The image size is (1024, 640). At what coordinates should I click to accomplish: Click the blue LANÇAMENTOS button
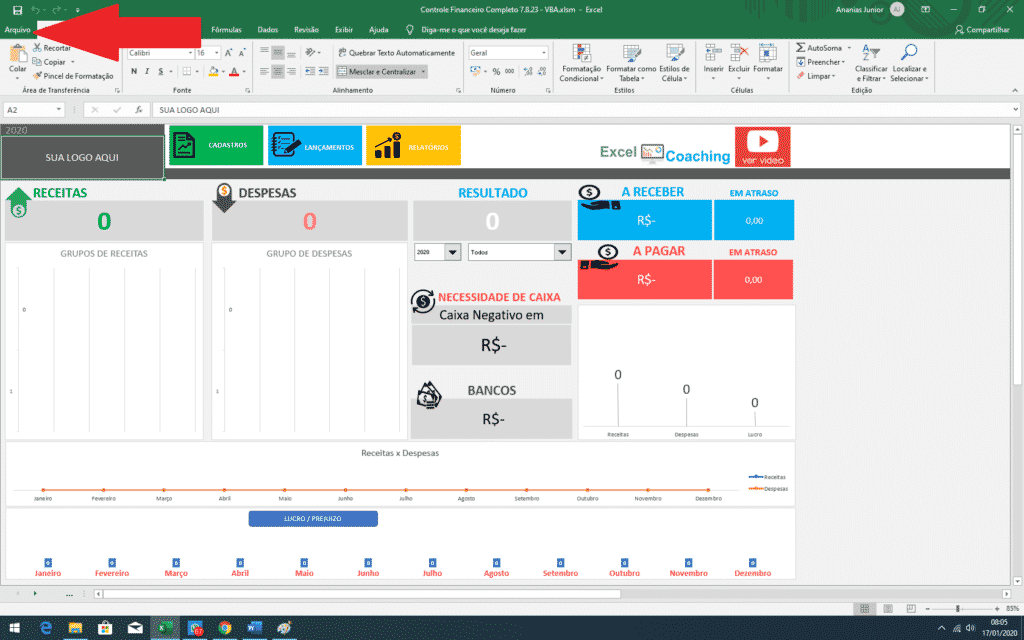[x=315, y=145]
